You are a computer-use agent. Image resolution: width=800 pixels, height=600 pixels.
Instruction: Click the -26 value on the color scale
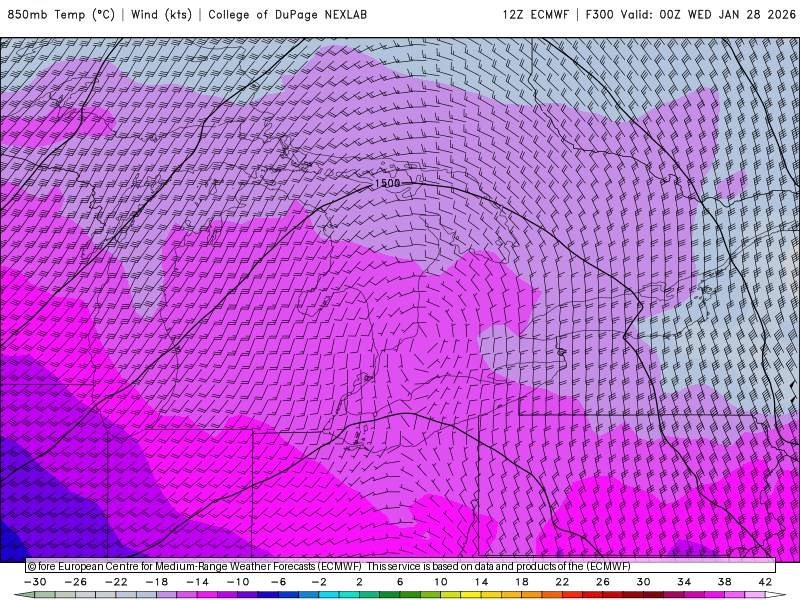(76, 582)
